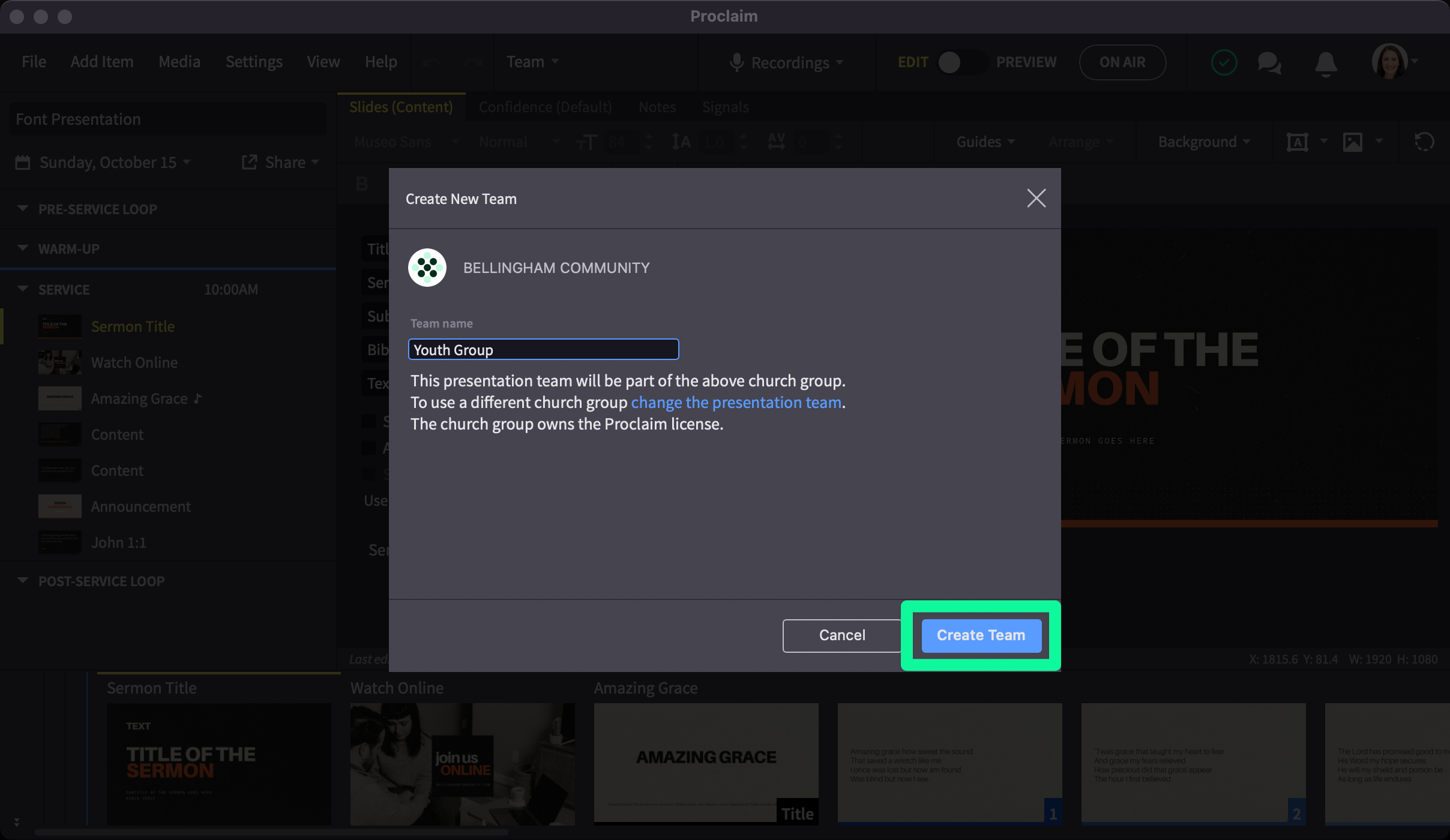1450x840 pixels.
Task: Collapse the SERVICE section
Action: tap(23, 289)
